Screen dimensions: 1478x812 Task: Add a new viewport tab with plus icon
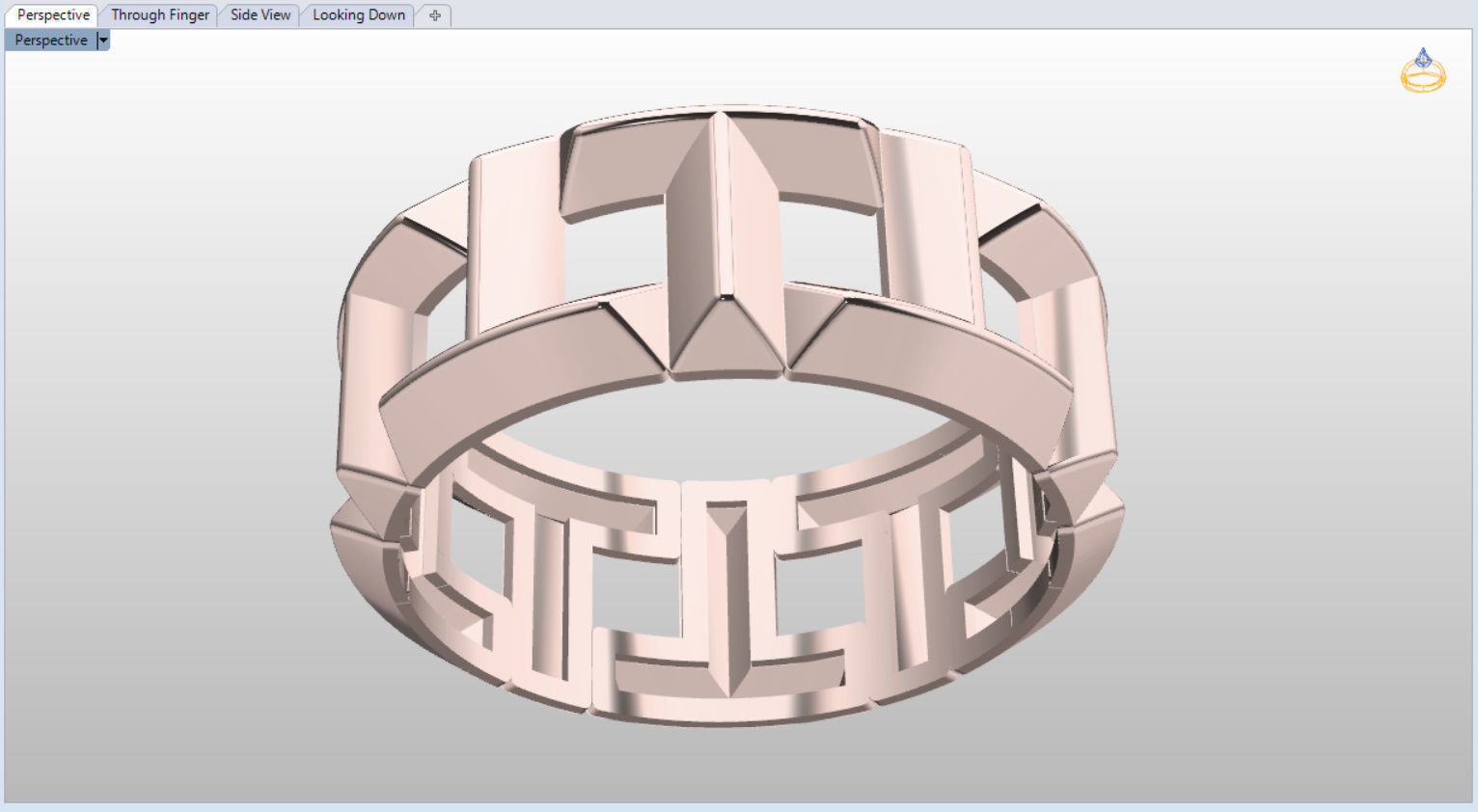pos(435,15)
